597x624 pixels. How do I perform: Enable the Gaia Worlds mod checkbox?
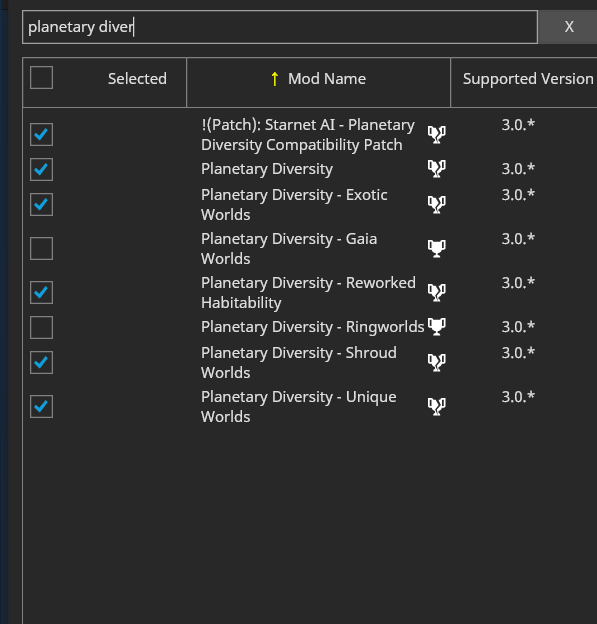pos(41,248)
